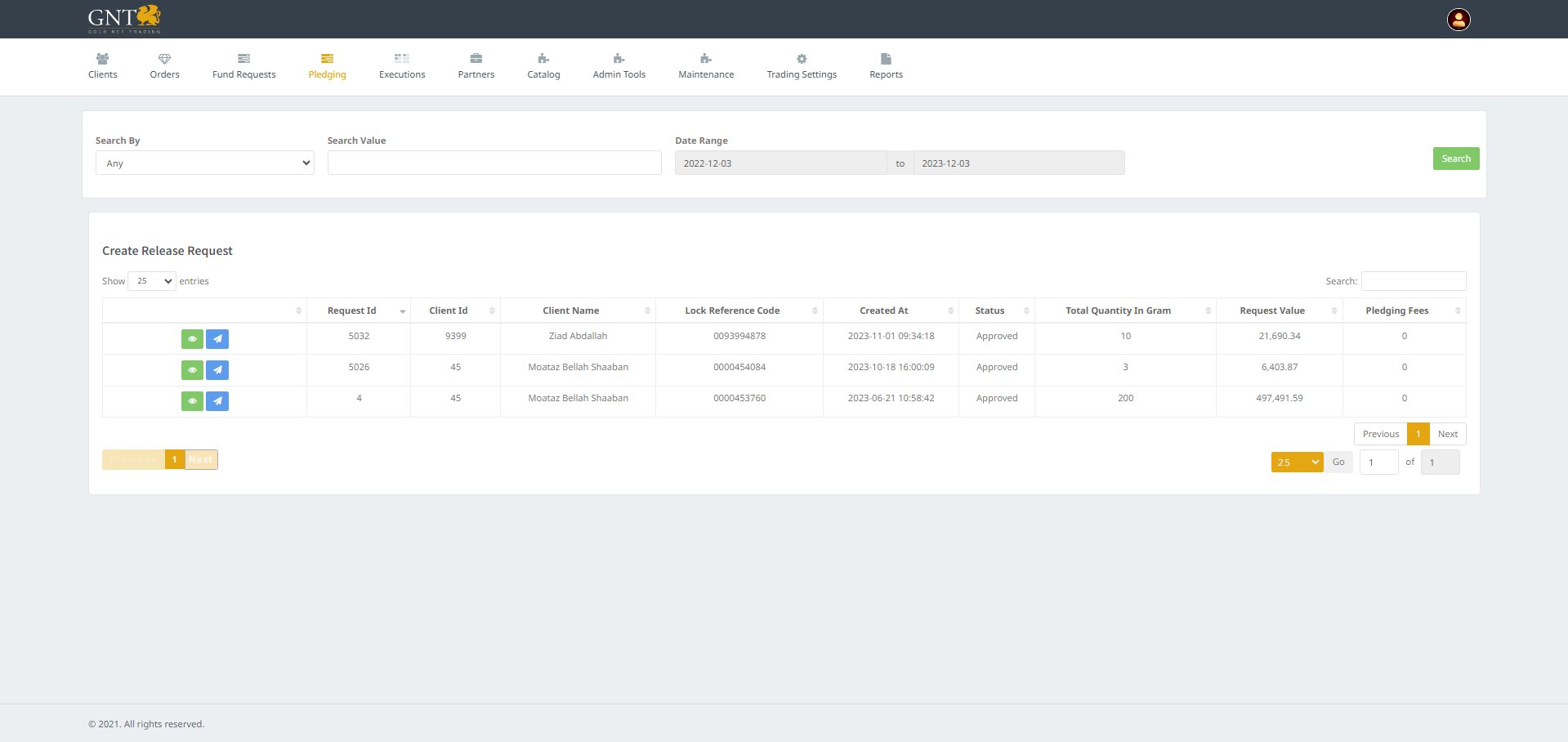Open the Executions menu item
This screenshot has height=742, width=1568.
tap(402, 66)
